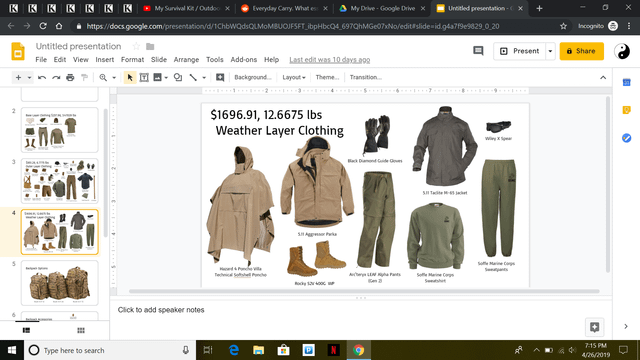Open the Help menu
640x360 pixels.
(271, 60)
